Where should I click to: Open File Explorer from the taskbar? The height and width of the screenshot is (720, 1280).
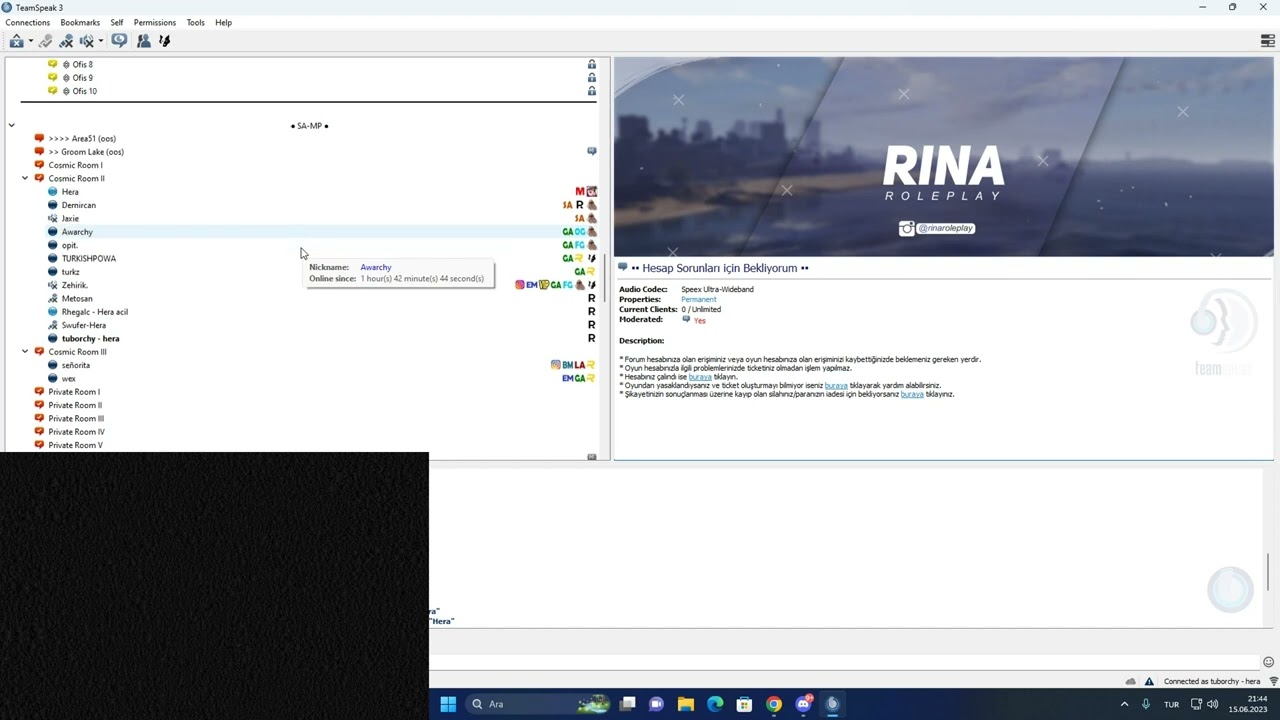[686, 704]
